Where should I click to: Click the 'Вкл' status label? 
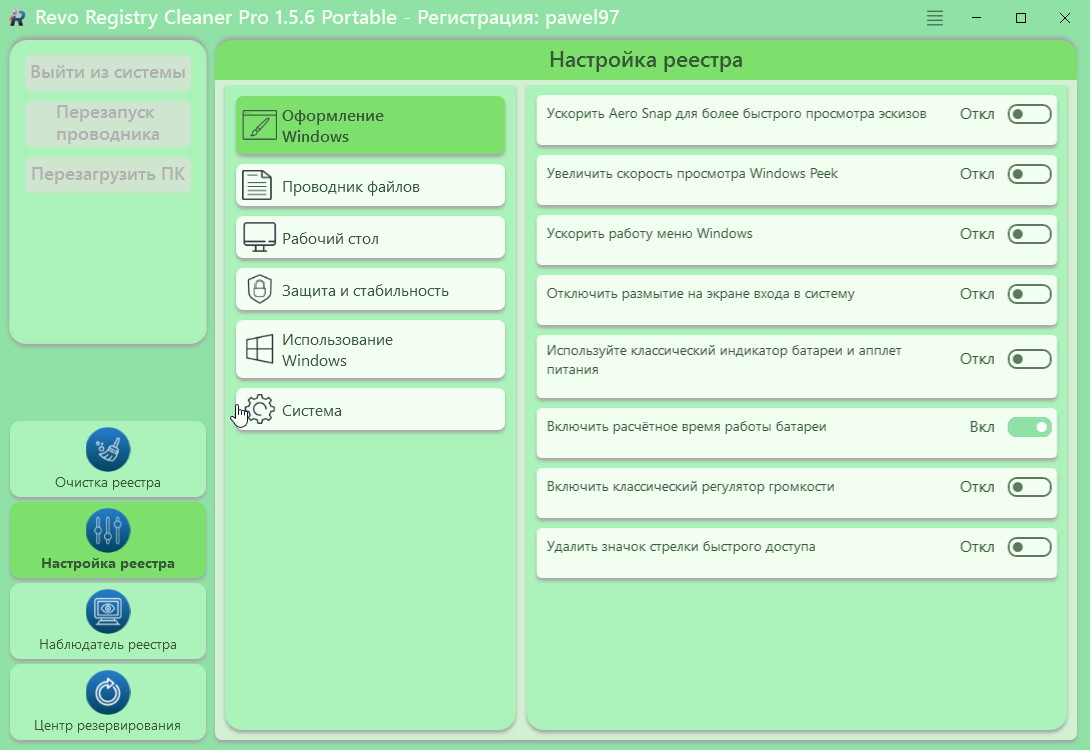click(982, 427)
